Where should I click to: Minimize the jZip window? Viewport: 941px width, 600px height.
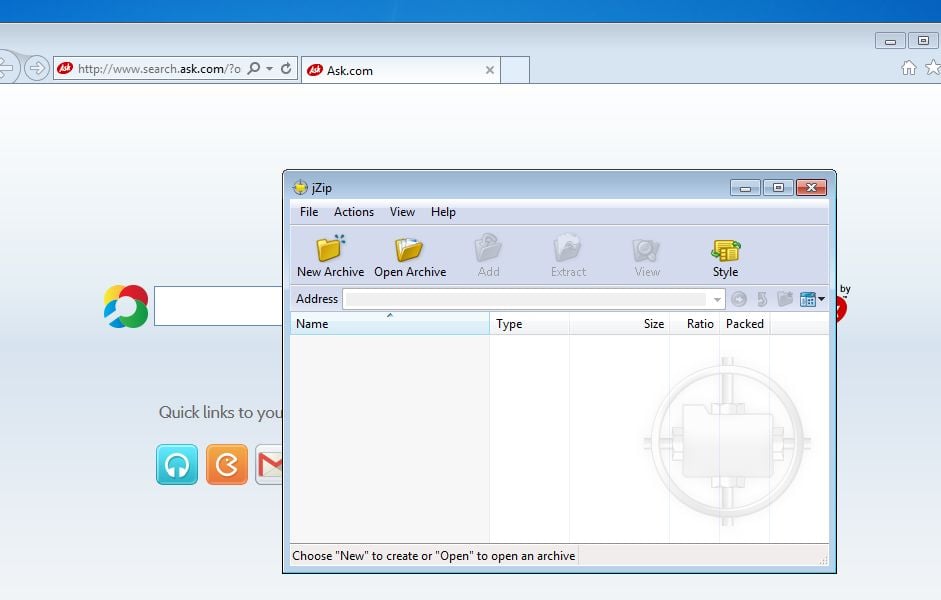(x=745, y=188)
